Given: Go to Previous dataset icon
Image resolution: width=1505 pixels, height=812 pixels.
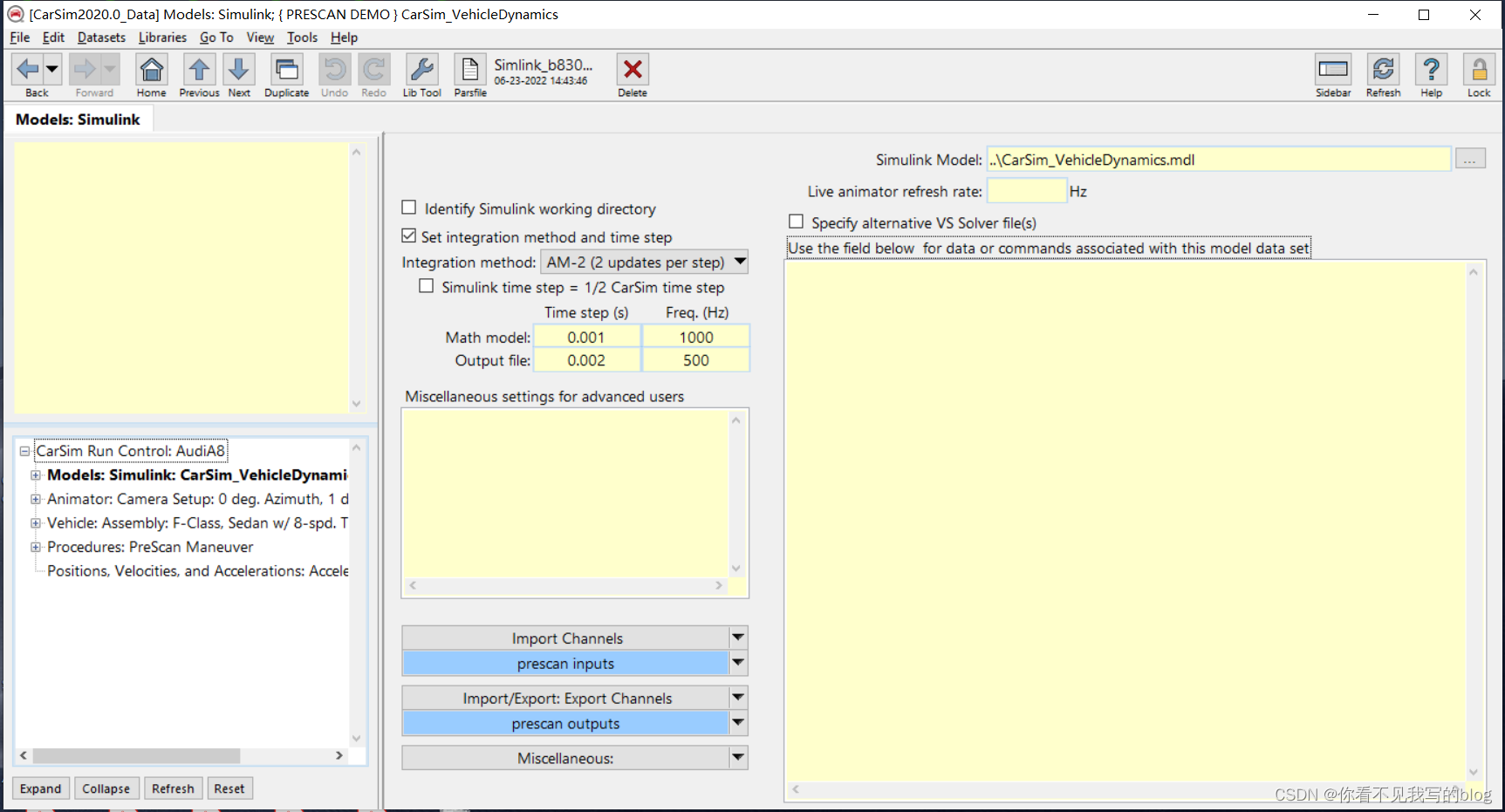Looking at the screenshot, I should 199,69.
